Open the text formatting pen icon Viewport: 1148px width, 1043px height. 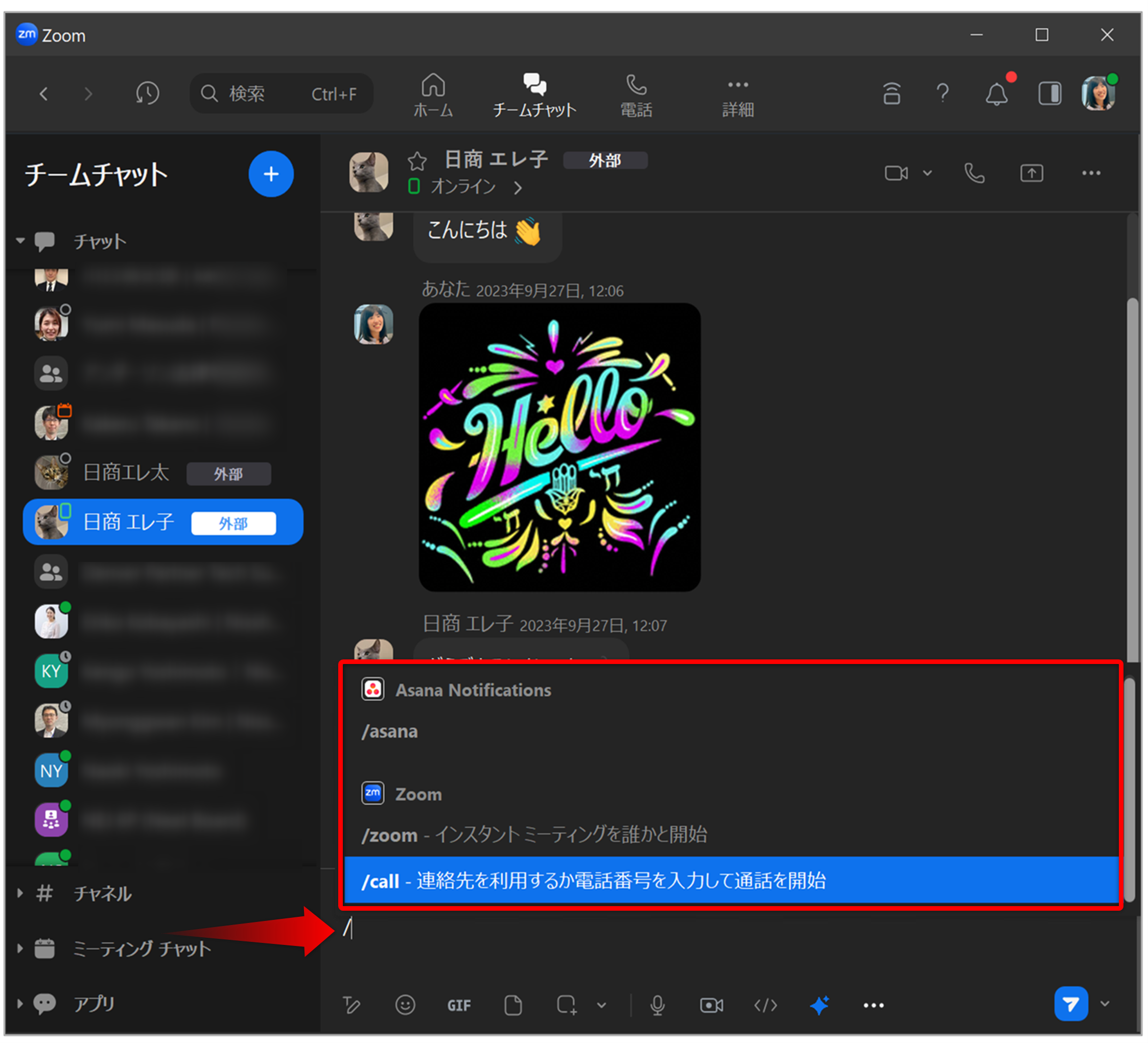(352, 1005)
